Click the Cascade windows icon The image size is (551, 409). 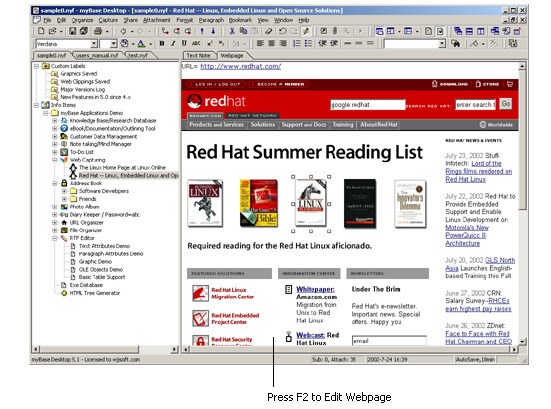point(458,31)
